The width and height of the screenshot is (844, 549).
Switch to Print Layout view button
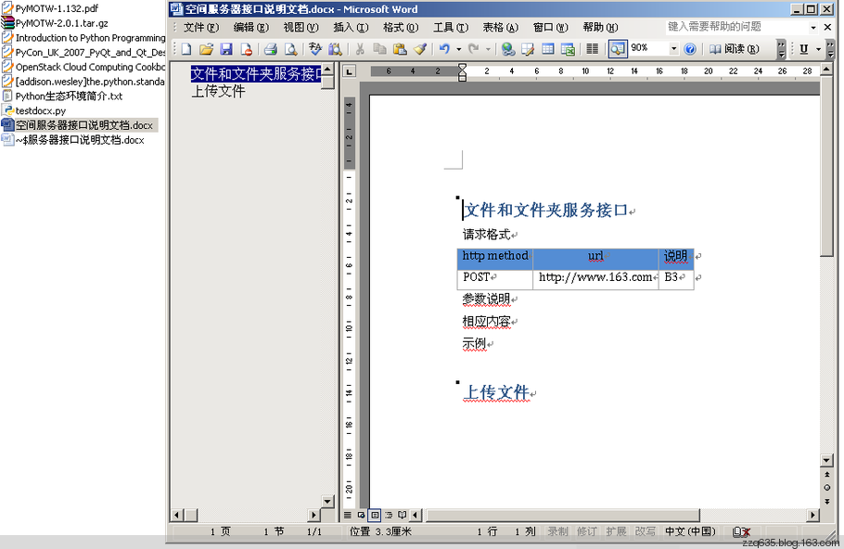click(x=375, y=515)
